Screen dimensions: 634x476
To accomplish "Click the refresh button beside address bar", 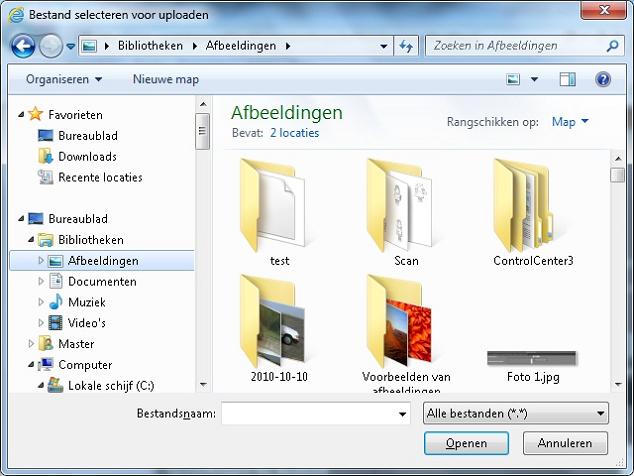I will click(406, 46).
